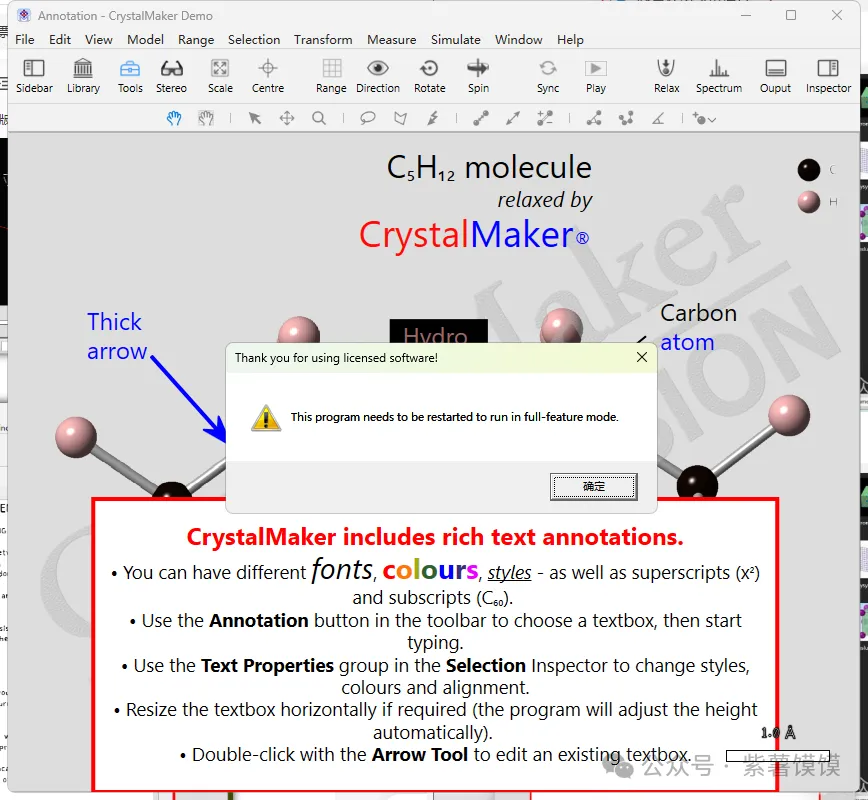Click the Relax structure icon
Viewport: 868px width, 800px height.
coord(666,75)
